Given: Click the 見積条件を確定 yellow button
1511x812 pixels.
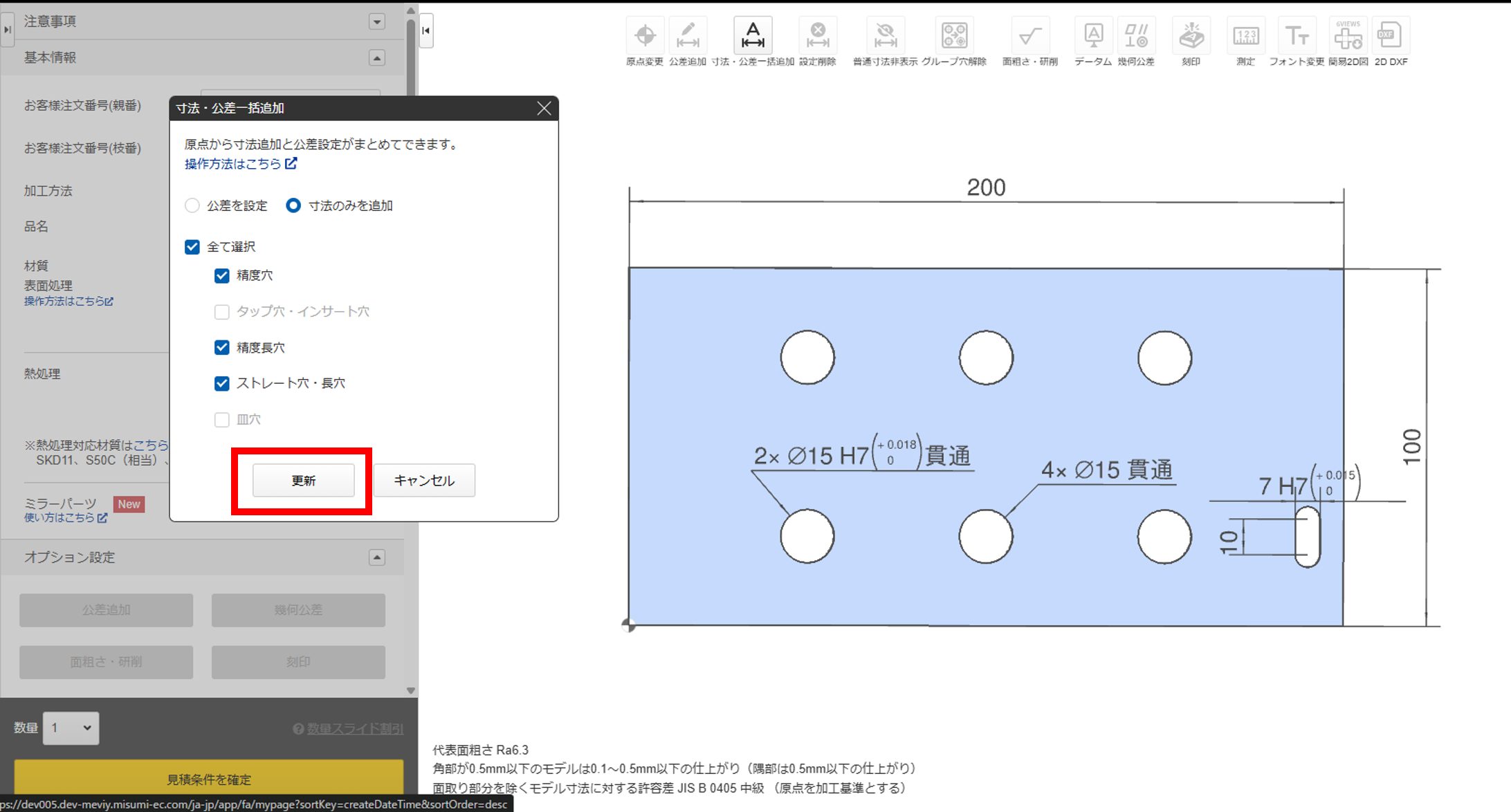Looking at the screenshot, I should 208,779.
